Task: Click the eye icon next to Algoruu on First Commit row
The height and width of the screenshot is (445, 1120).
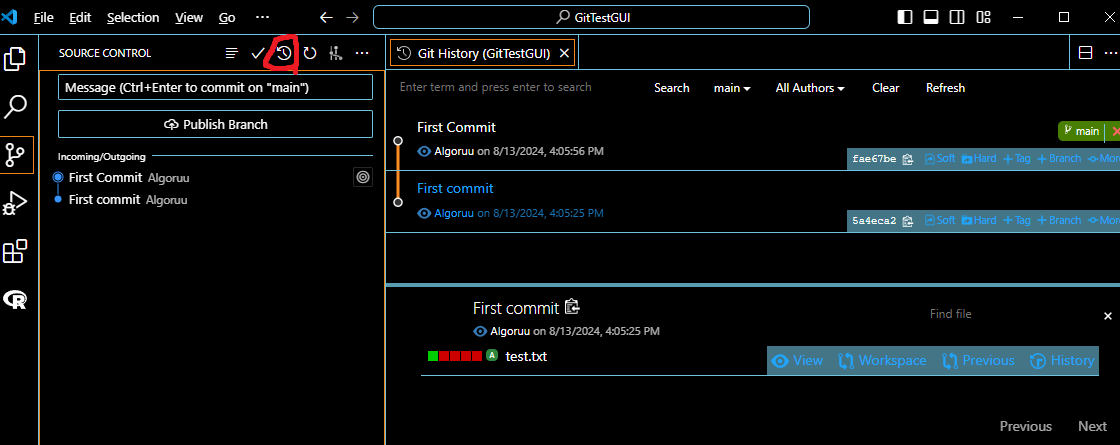Action: click(424, 151)
